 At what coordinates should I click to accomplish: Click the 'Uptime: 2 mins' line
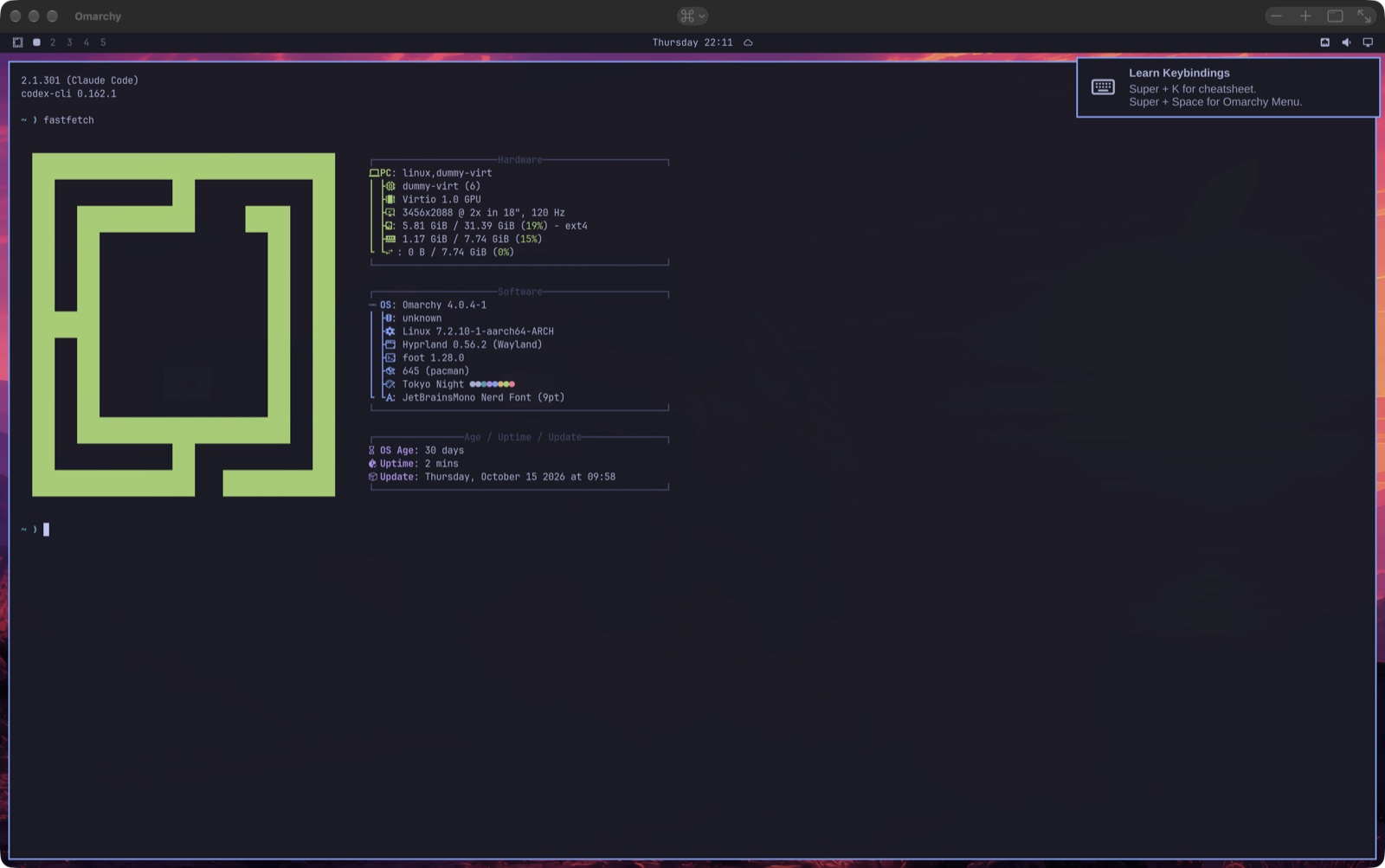coord(413,464)
